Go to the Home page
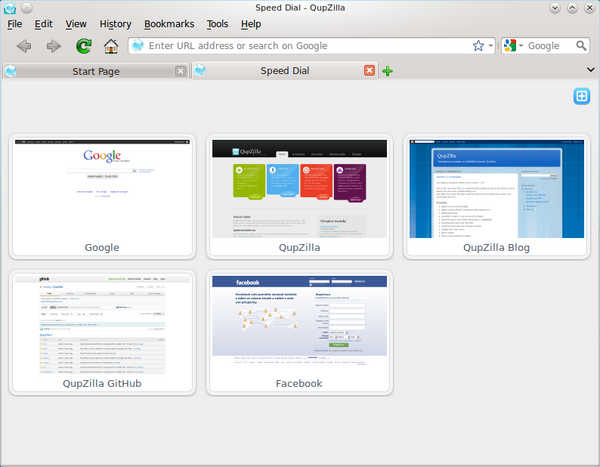The height and width of the screenshot is (467, 600). point(112,46)
